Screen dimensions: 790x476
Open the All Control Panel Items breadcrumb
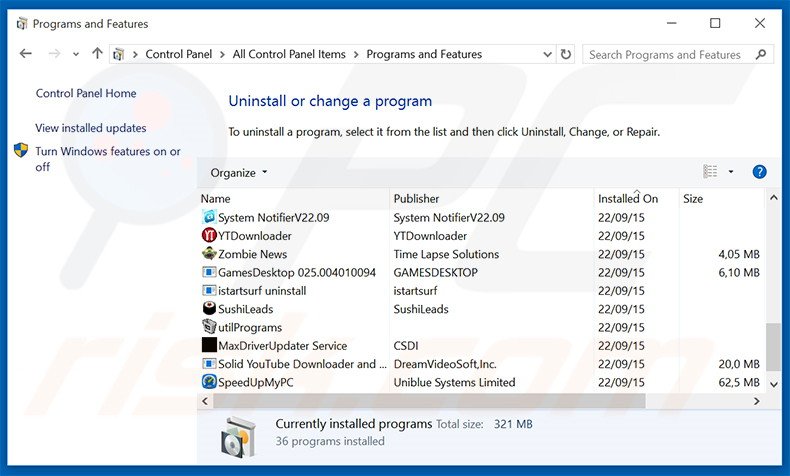pyautogui.click(x=289, y=54)
